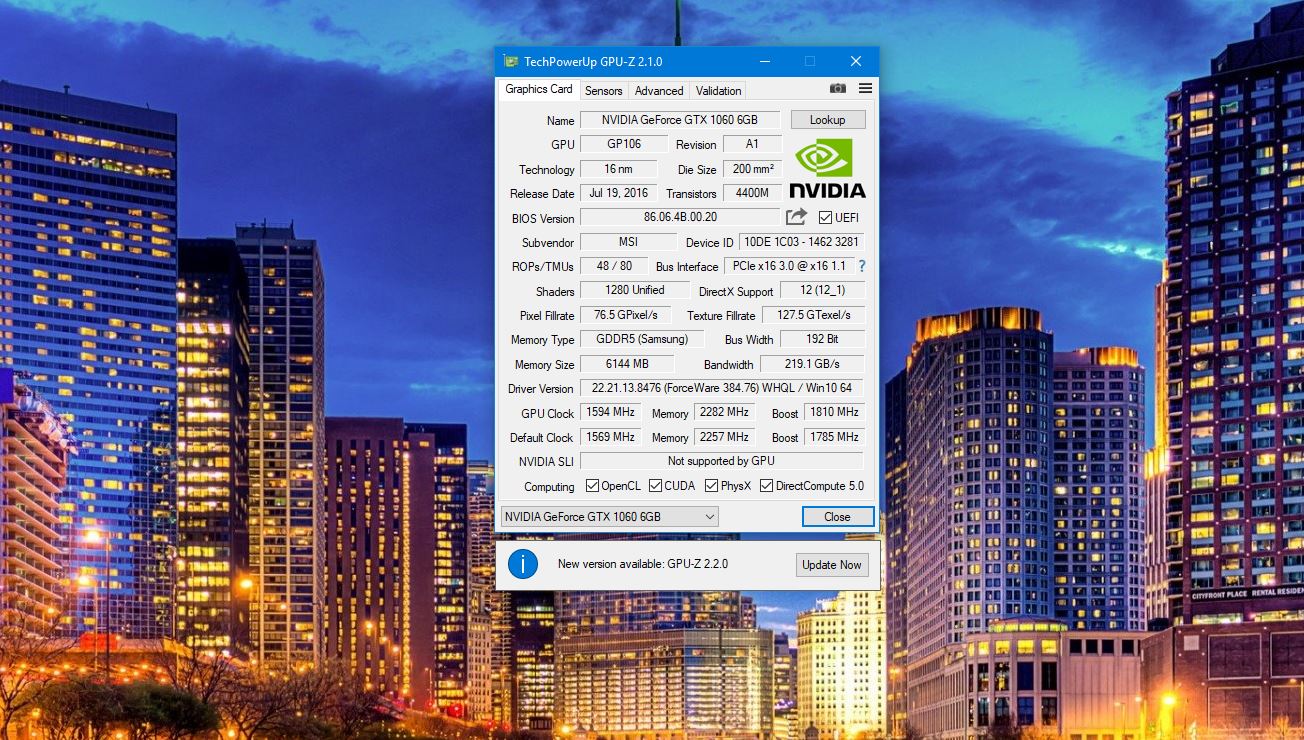Click the default Boost field 1785 MHz
The image size is (1304, 740).
[x=834, y=437]
